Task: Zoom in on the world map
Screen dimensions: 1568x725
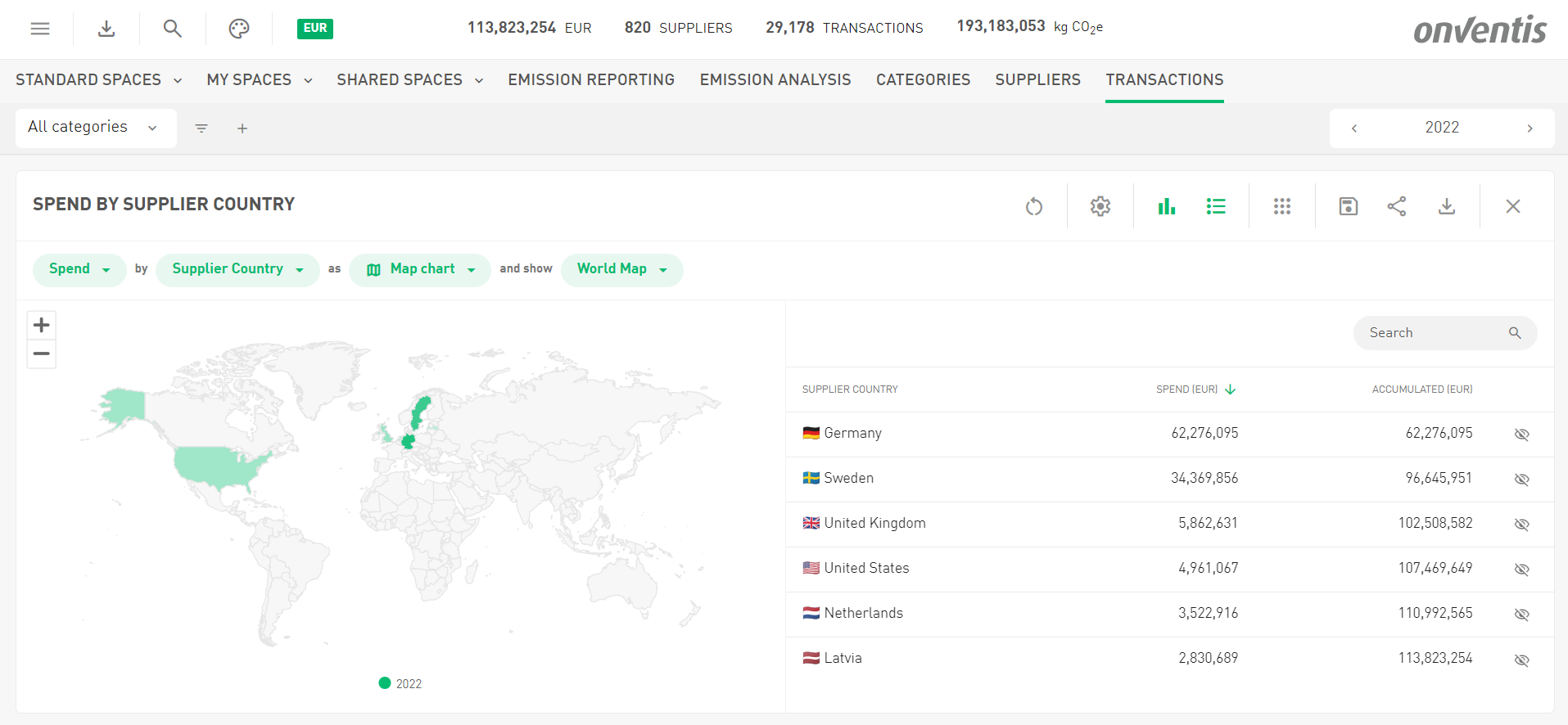Action: point(42,325)
